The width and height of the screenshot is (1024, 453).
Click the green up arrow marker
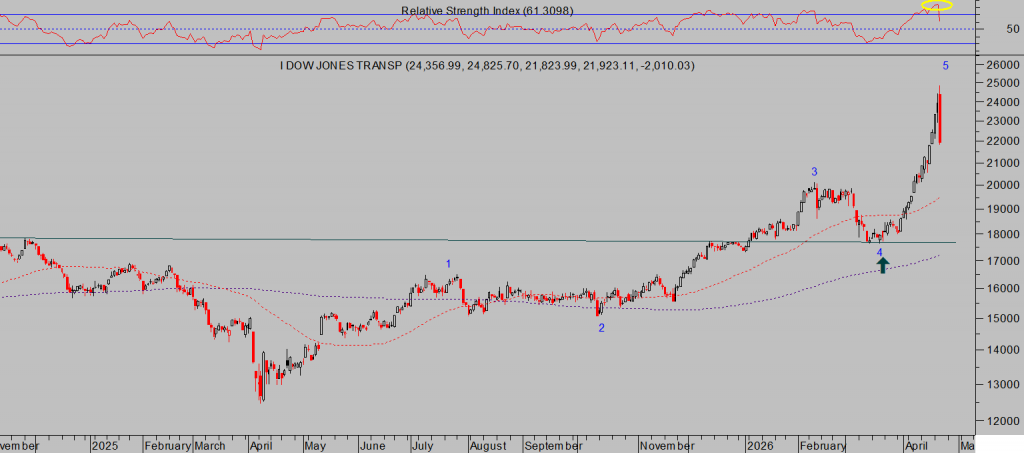pos(882,265)
